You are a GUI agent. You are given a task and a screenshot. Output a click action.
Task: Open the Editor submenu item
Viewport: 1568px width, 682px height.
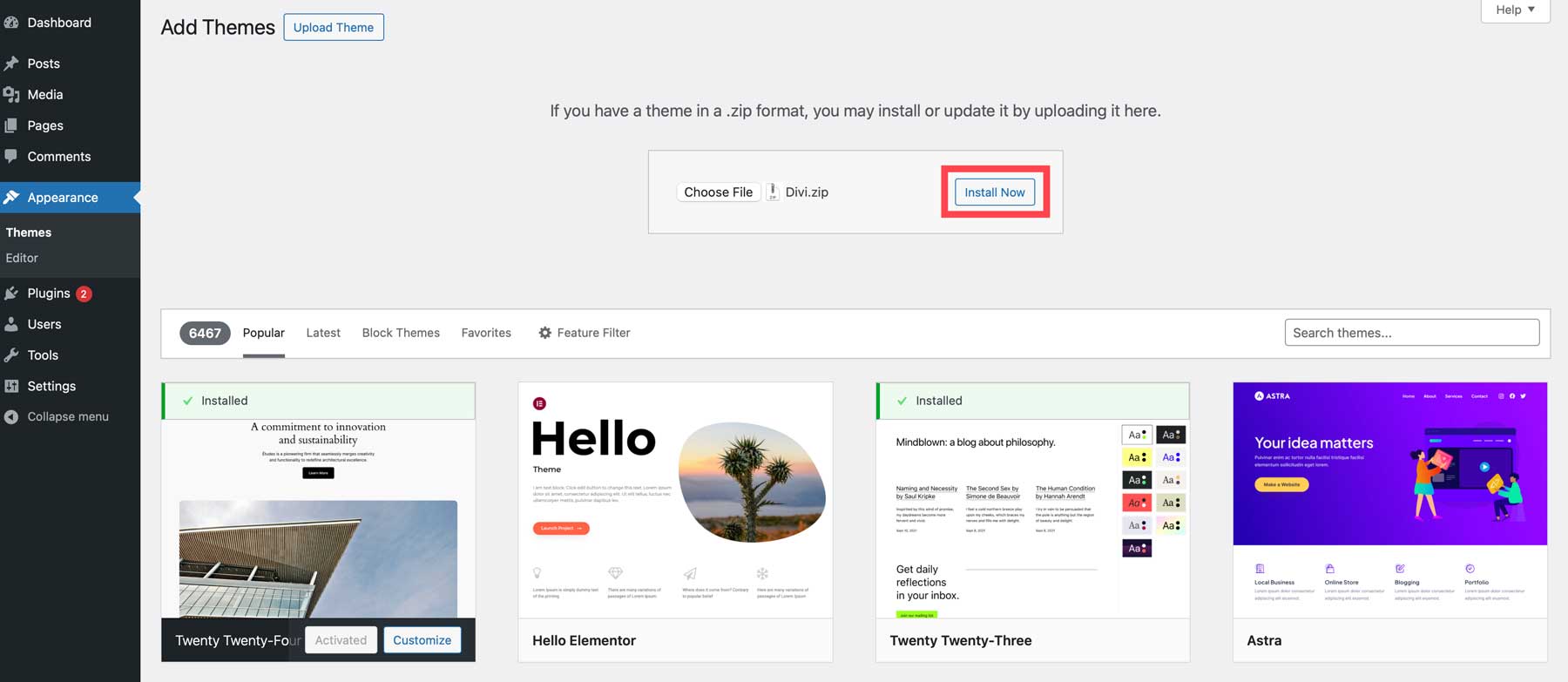coord(22,258)
